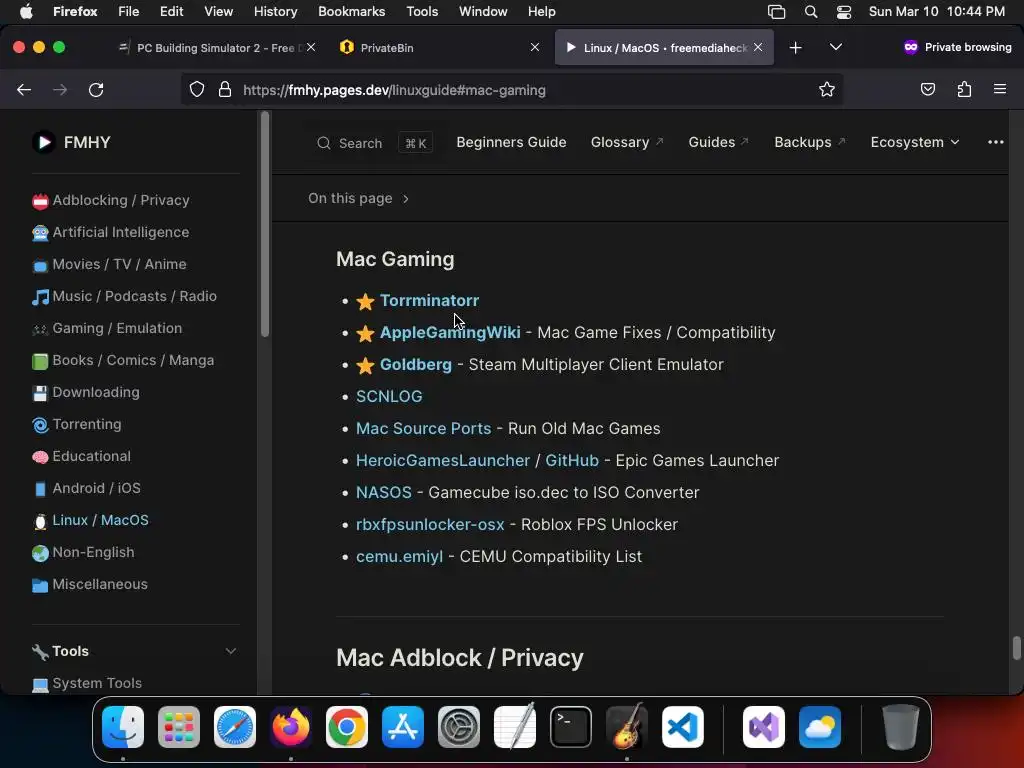This screenshot has height=768, width=1024.
Task: Click the forward navigation arrow
Action: 60,89
